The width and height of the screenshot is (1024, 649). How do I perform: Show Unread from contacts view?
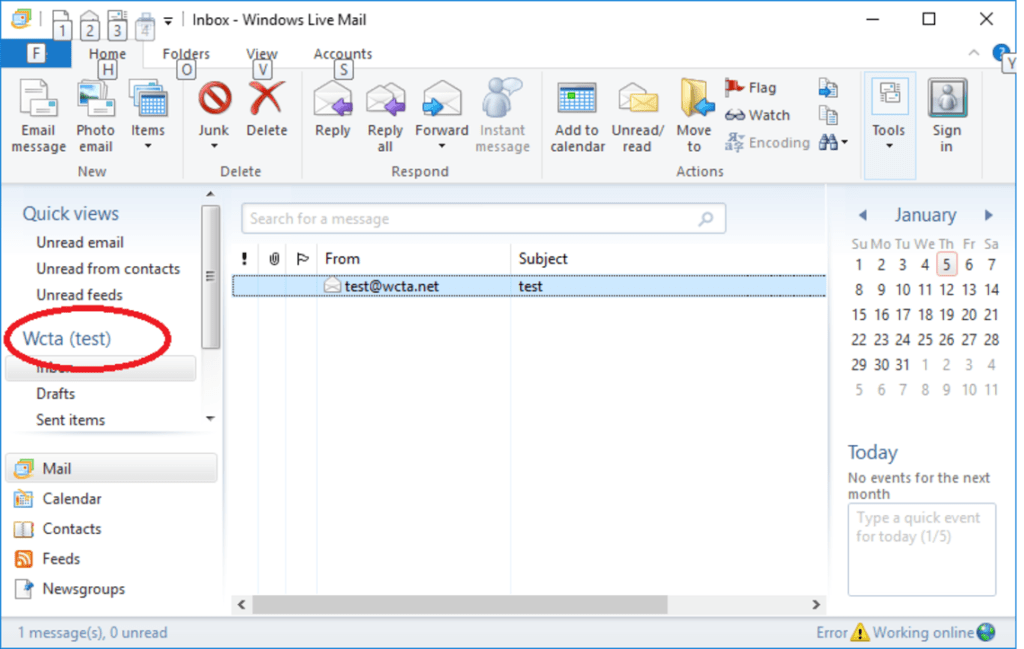coord(109,268)
